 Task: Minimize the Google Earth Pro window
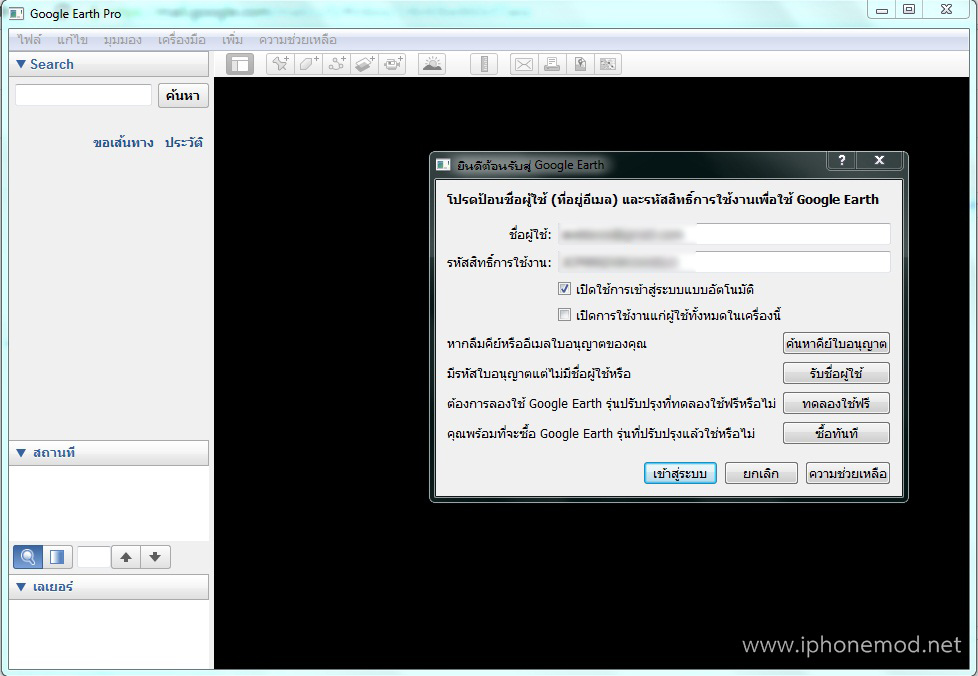[882, 10]
